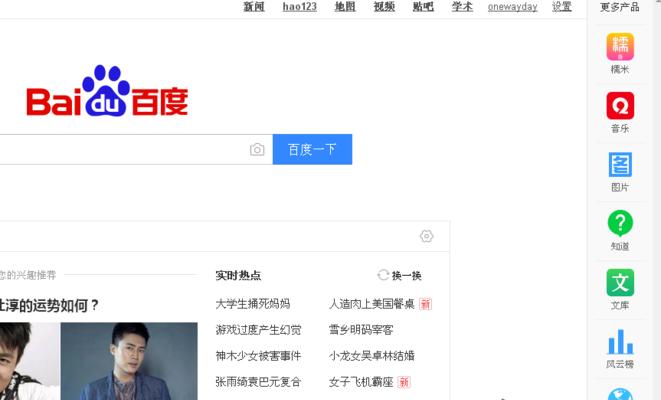661x400 pixels.
Task: Open the 贴吧 Tieba link
Action: tap(423, 7)
